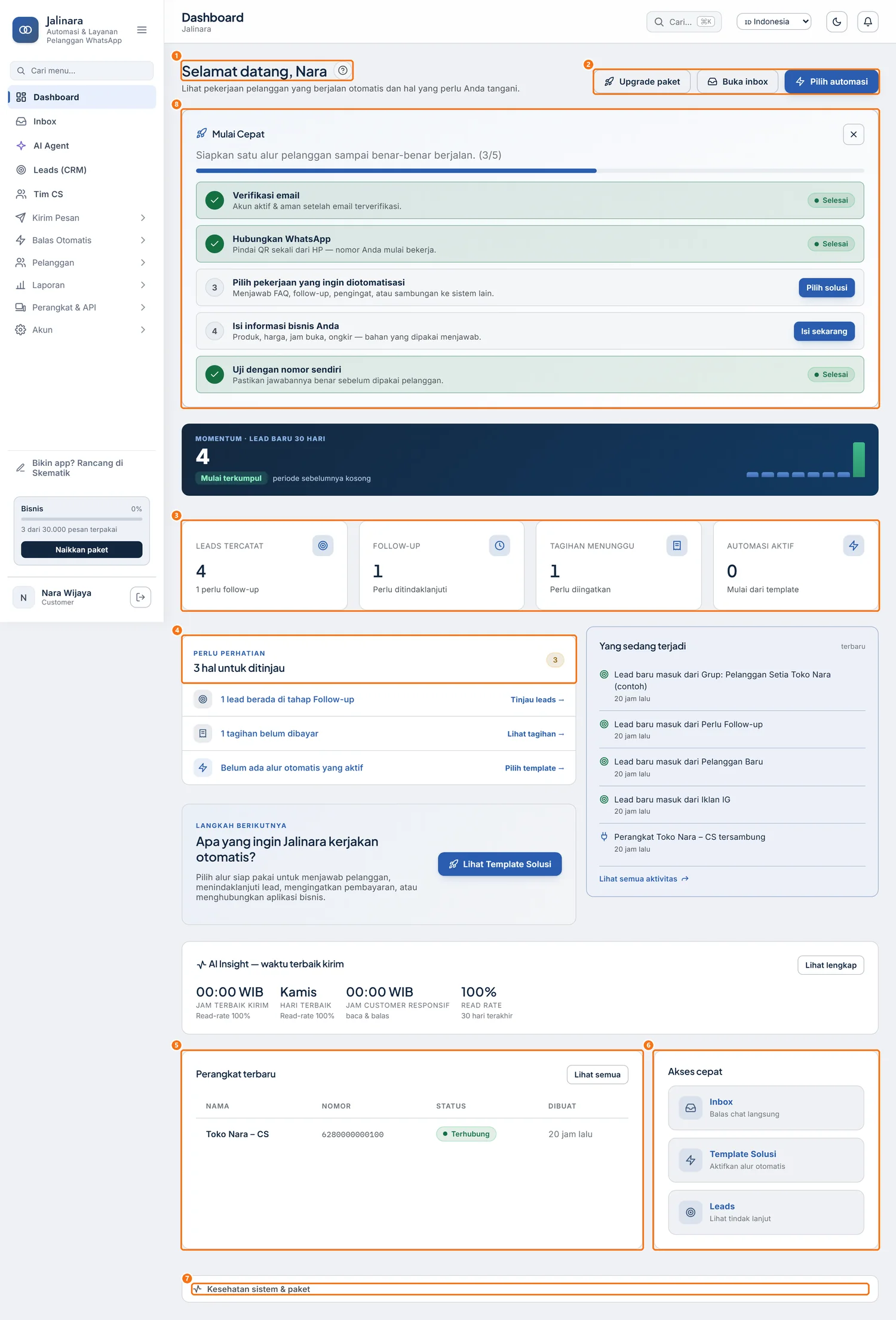The height and width of the screenshot is (1320, 896).
Task: Click Leads Tercatat target icon
Action: click(x=323, y=545)
